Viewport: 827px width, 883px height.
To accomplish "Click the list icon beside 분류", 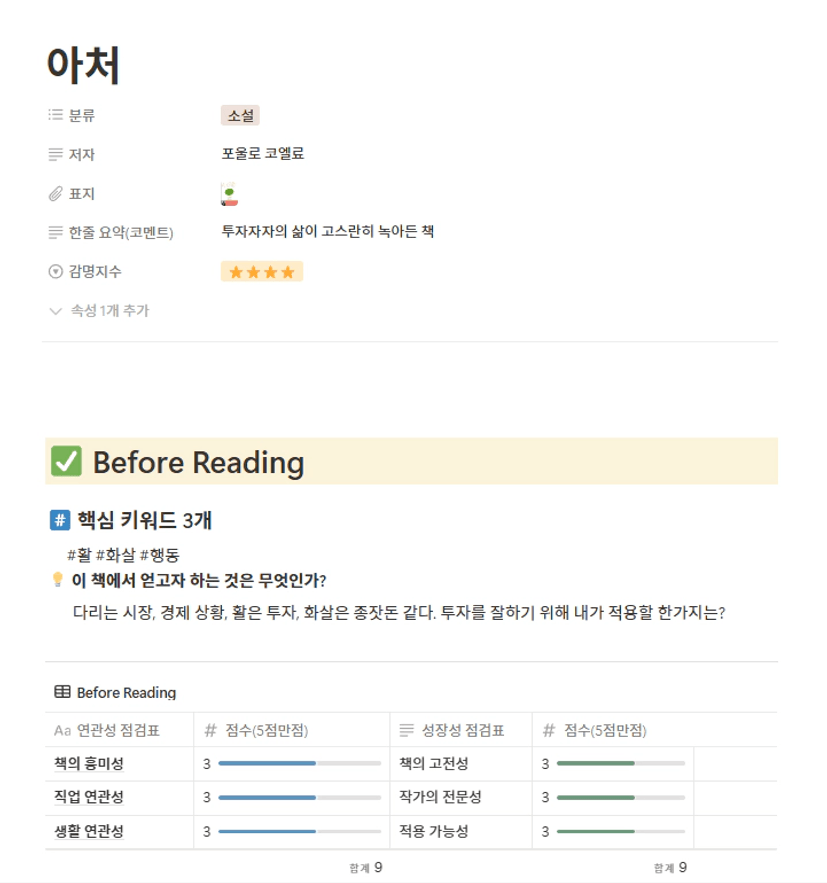I will point(55,116).
